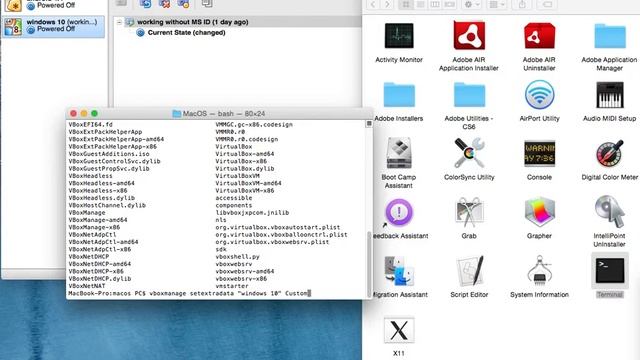
Task: Click 'org.virtualbox.vboxwebsrv.plist' in Terminal
Action: pos(272,242)
